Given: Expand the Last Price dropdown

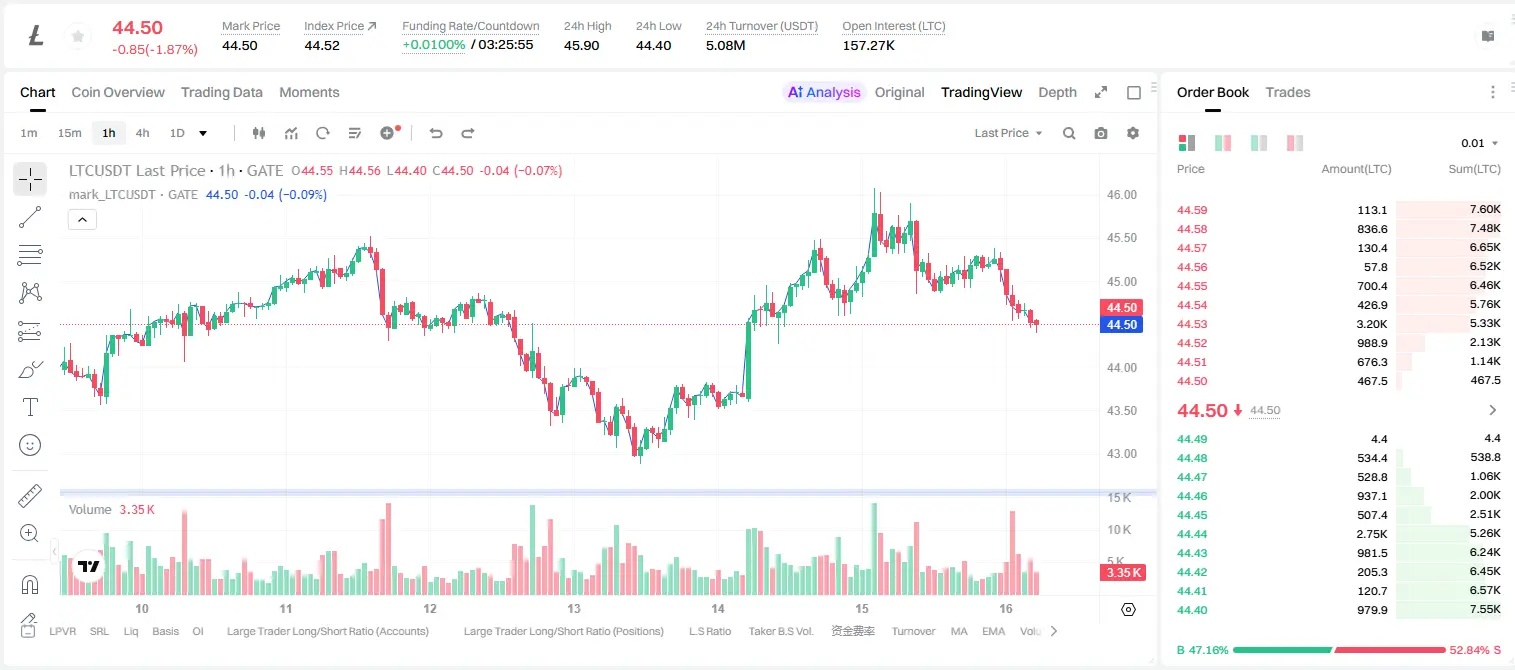Looking at the screenshot, I should click(1009, 133).
